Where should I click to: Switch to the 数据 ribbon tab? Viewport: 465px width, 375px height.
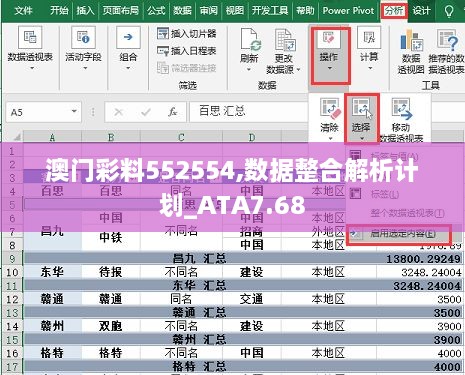coord(182,11)
